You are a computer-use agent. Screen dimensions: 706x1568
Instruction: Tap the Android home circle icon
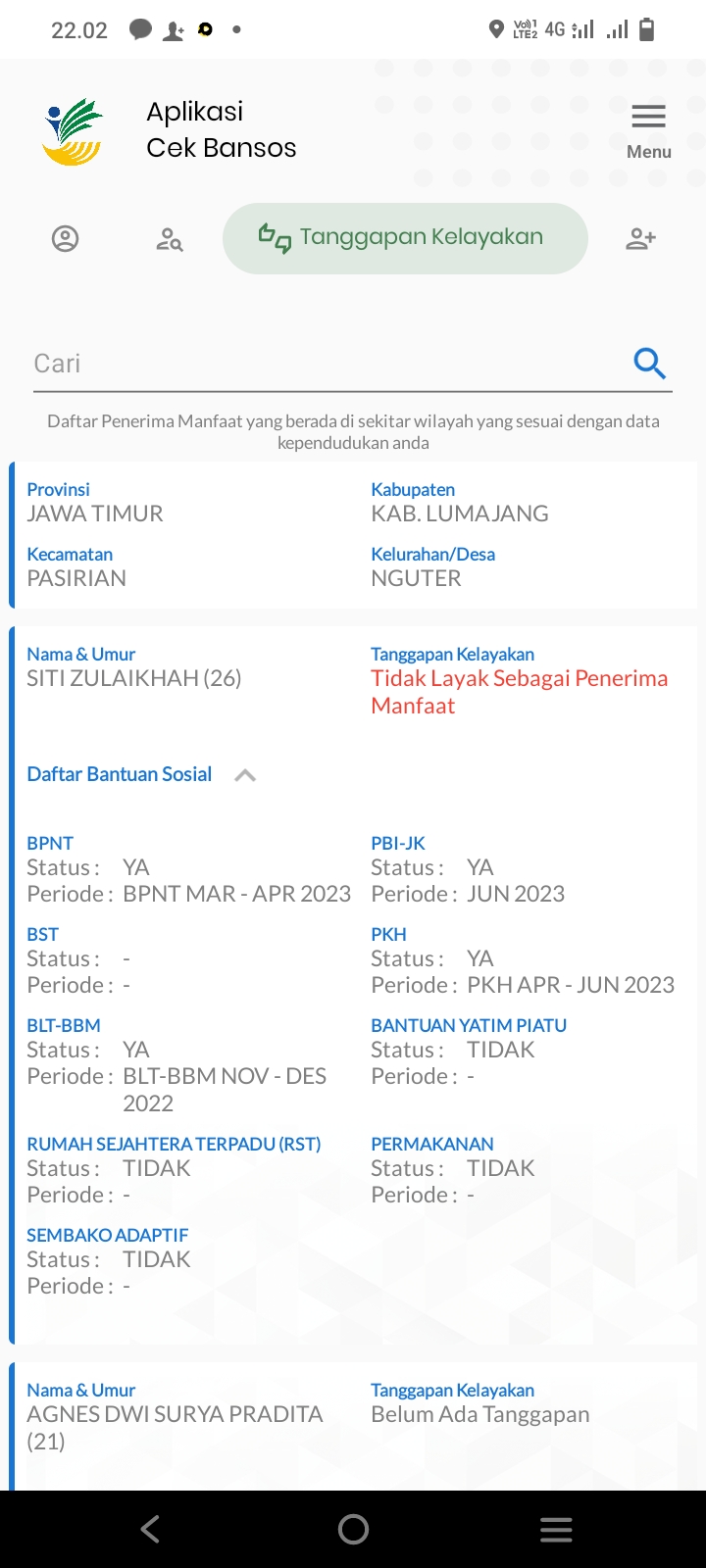[353, 1529]
